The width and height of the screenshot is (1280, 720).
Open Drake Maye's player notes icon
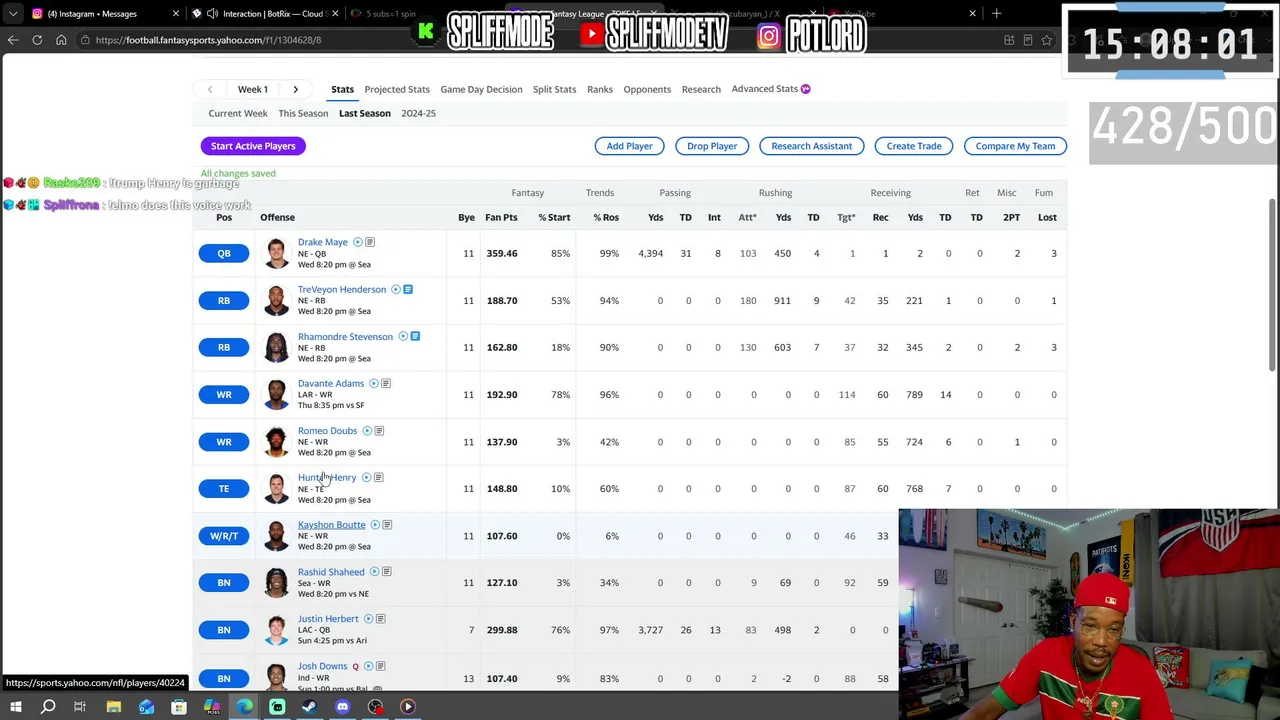[370, 242]
